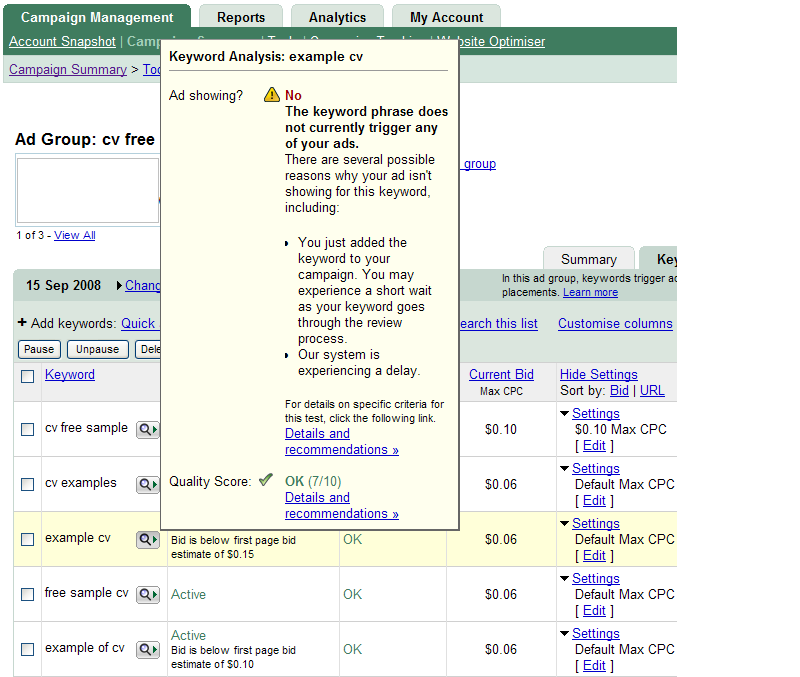
Task: Check the box for 'cv free sample'
Action: pos(28,430)
